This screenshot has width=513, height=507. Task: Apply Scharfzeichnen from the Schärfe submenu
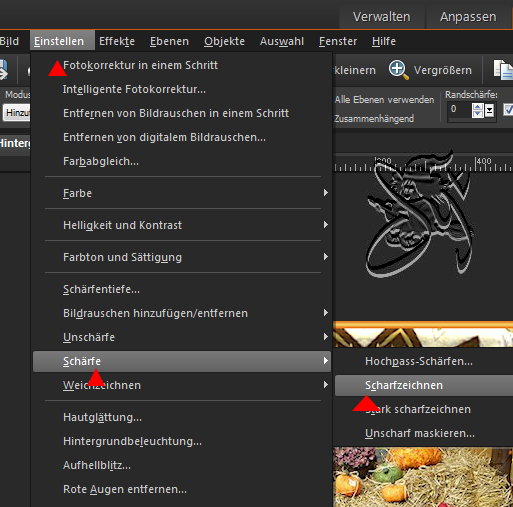pyautogui.click(x=424, y=385)
